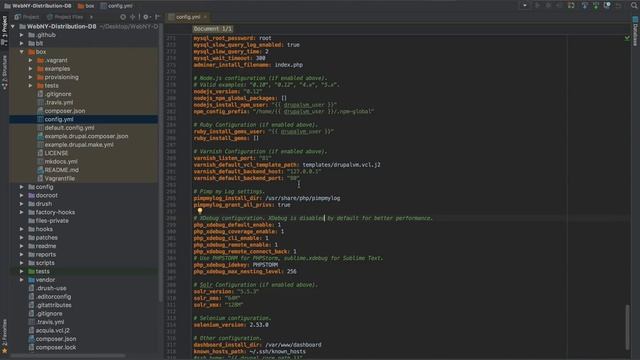This screenshot has width=640, height=360.
Task: Click the editor vertical scrollbar thumb
Action: [627, 327]
